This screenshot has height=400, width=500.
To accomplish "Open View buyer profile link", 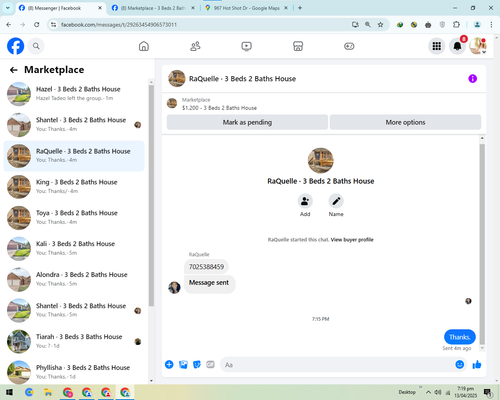I will (x=352, y=240).
